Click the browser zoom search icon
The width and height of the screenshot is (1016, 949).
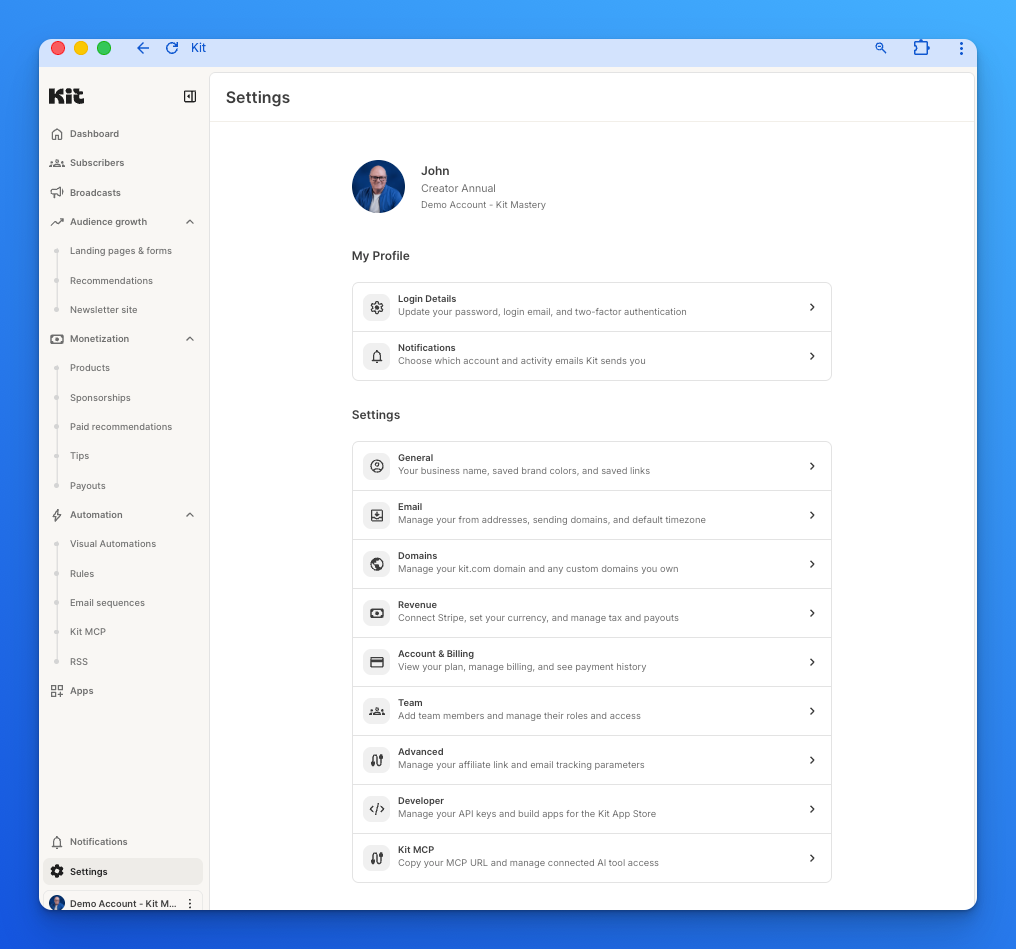[881, 48]
